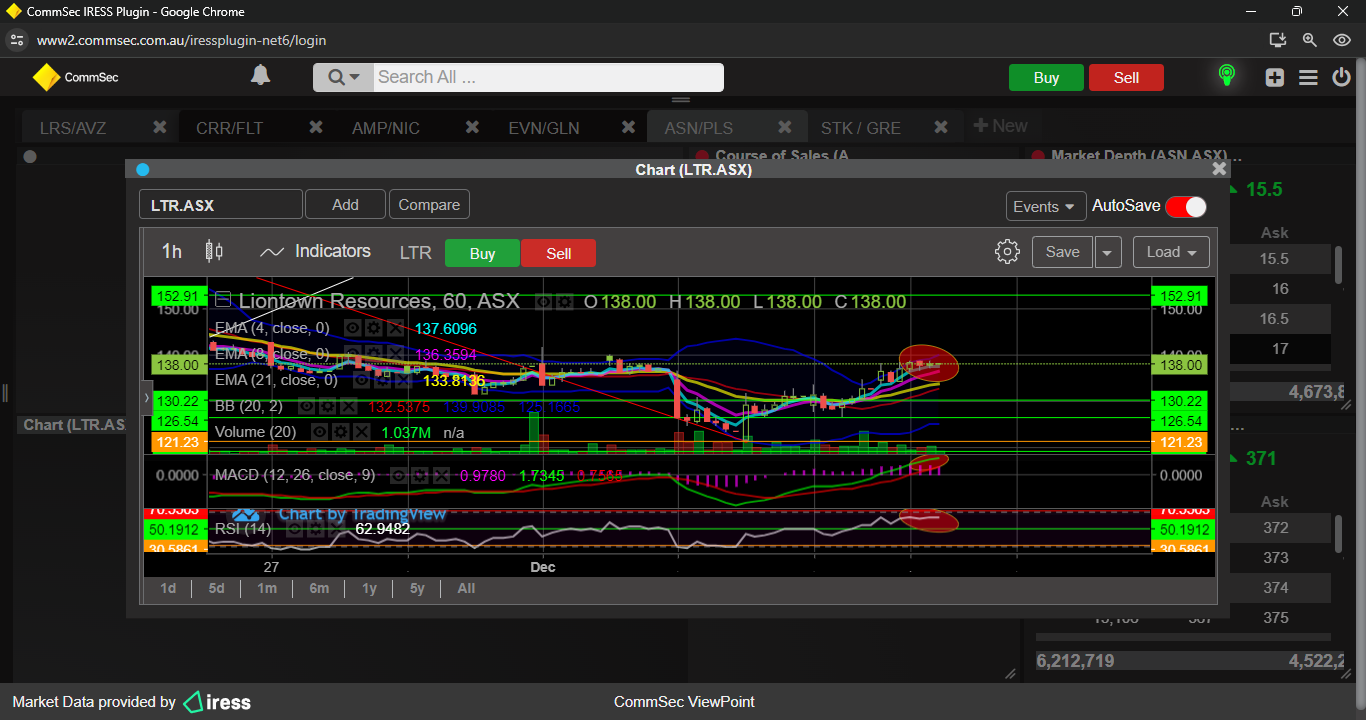1366x720 pixels.
Task: Open the hamburger main menu
Action: point(1308,77)
